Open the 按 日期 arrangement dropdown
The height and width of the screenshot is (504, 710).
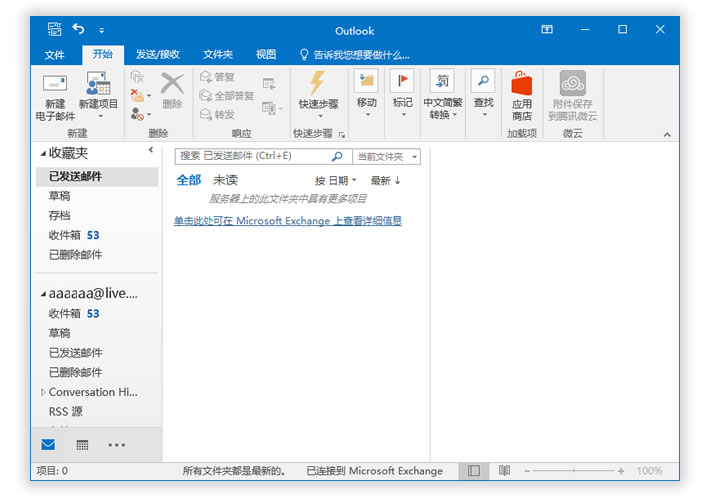click(x=336, y=181)
